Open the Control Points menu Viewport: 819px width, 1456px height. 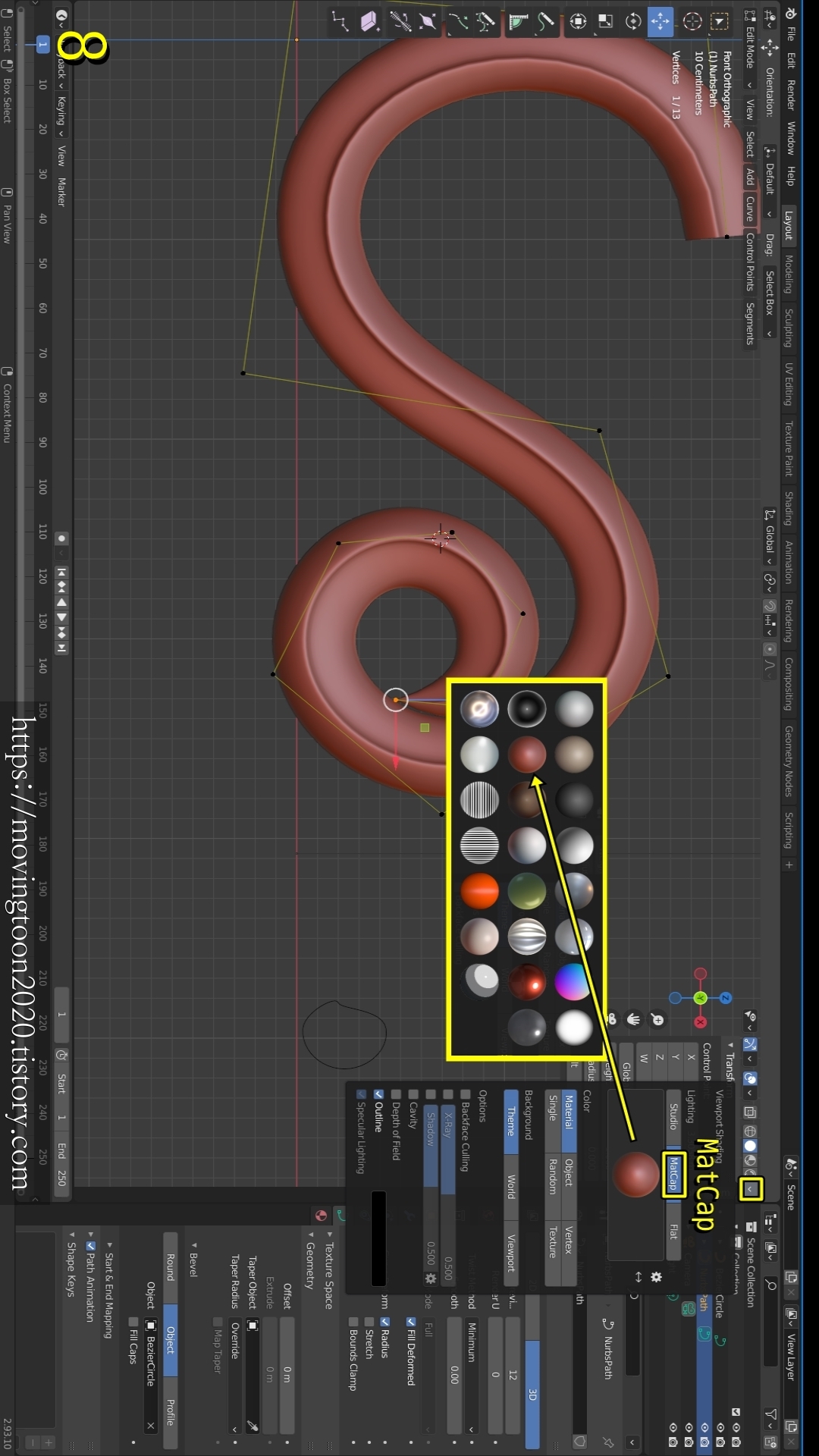[x=750, y=262]
